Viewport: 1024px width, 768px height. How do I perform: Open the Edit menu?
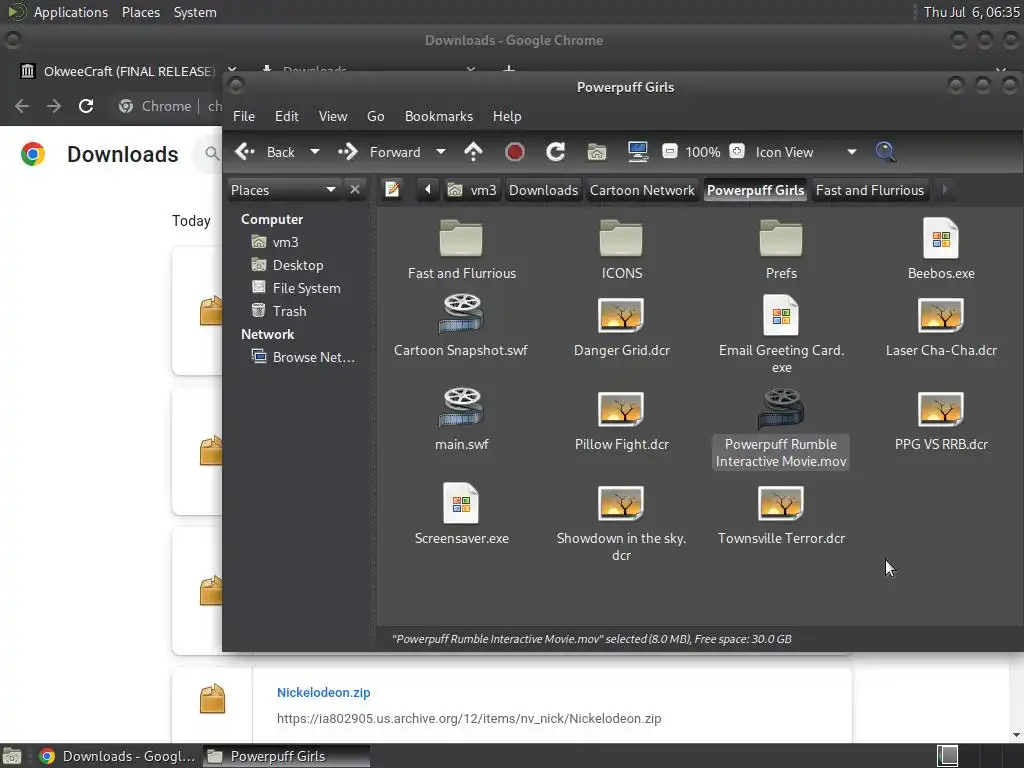click(x=287, y=116)
